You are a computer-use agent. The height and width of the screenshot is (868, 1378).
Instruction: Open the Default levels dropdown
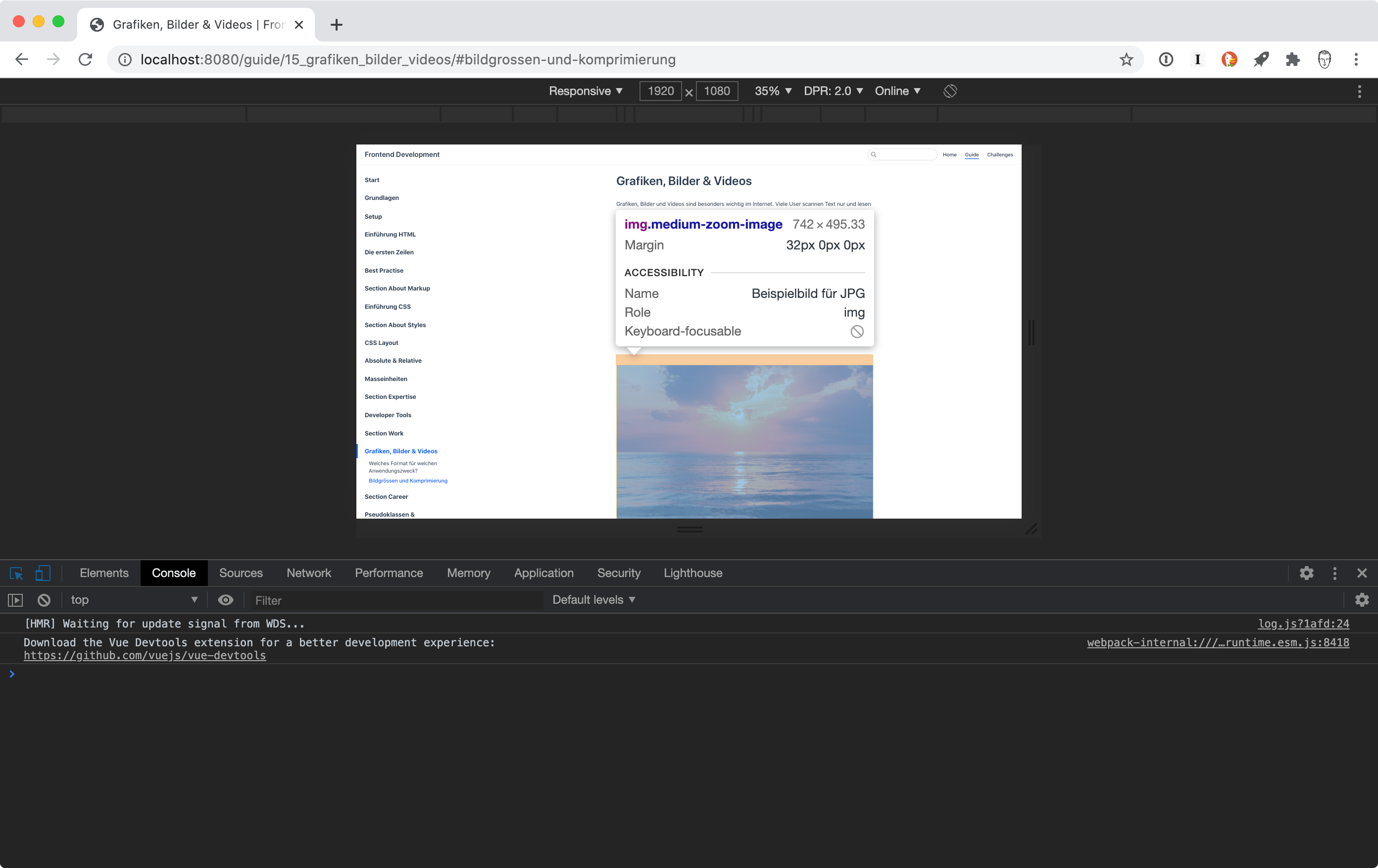593,600
